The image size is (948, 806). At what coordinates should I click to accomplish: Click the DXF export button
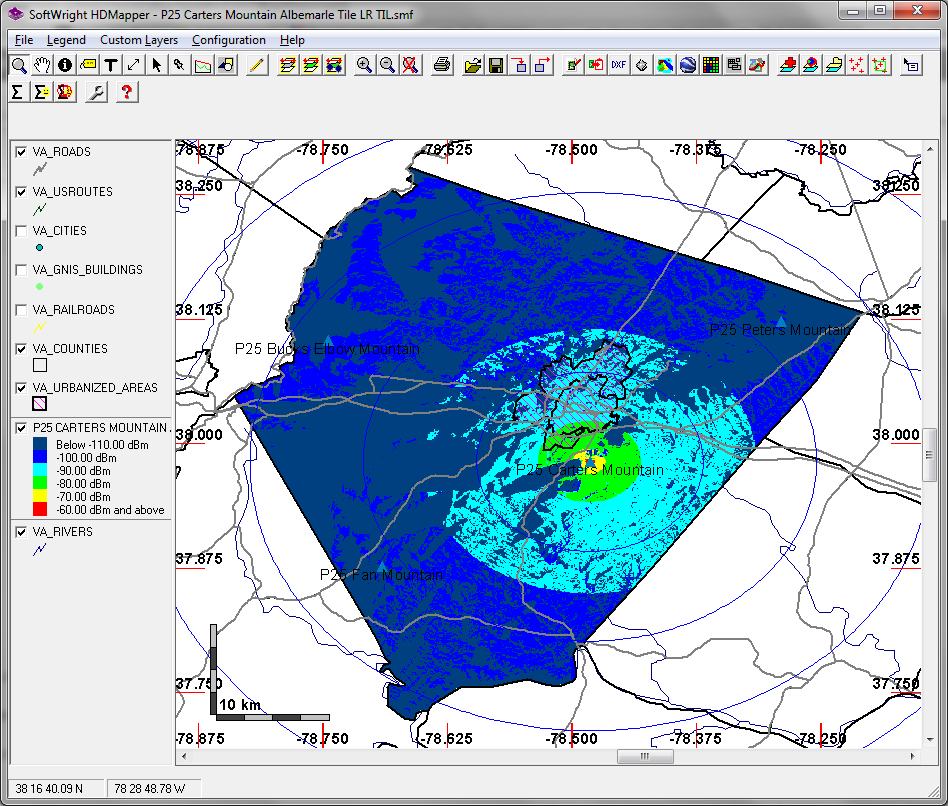coord(618,65)
